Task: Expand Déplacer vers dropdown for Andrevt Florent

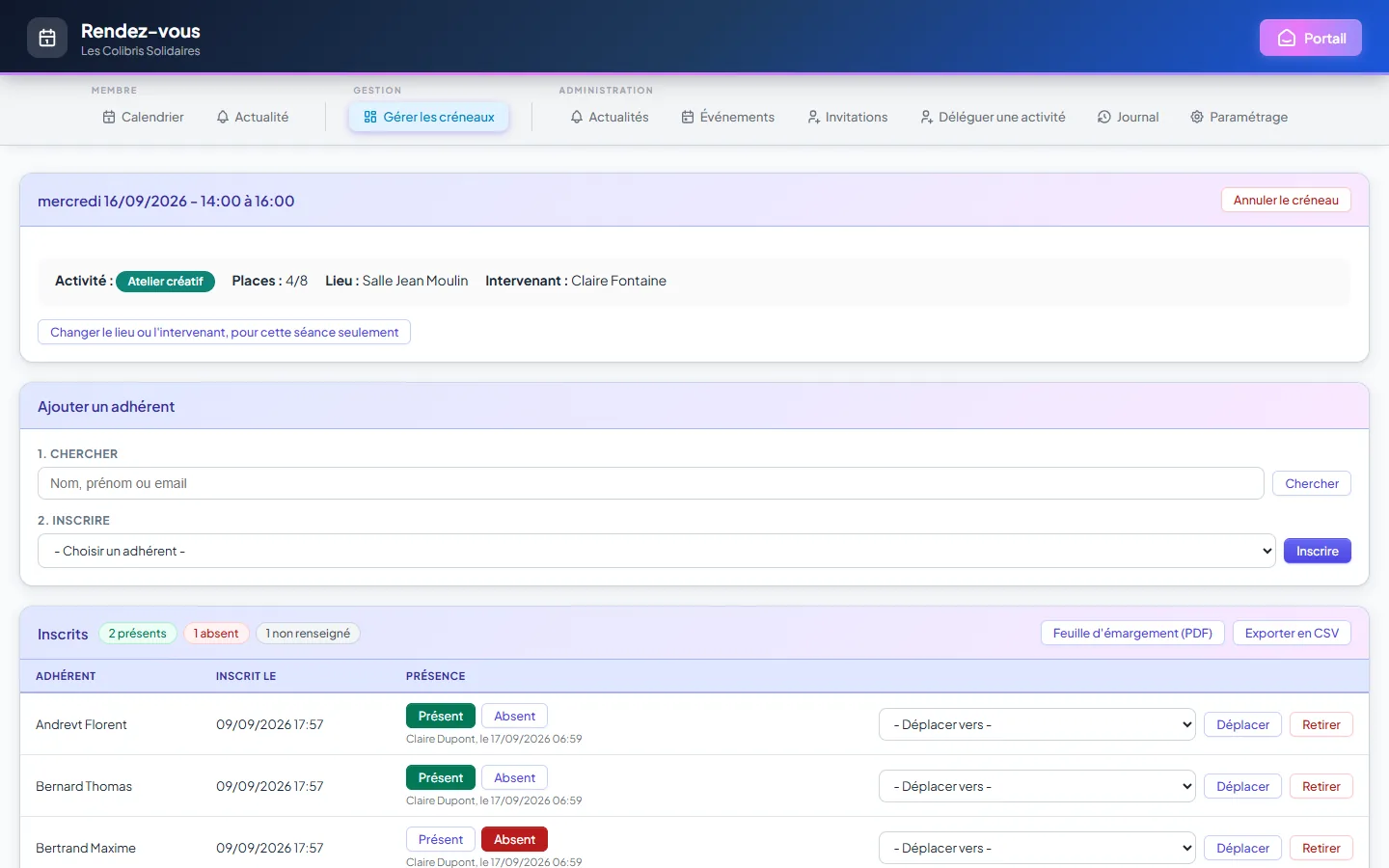Action: click(x=1037, y=724)
